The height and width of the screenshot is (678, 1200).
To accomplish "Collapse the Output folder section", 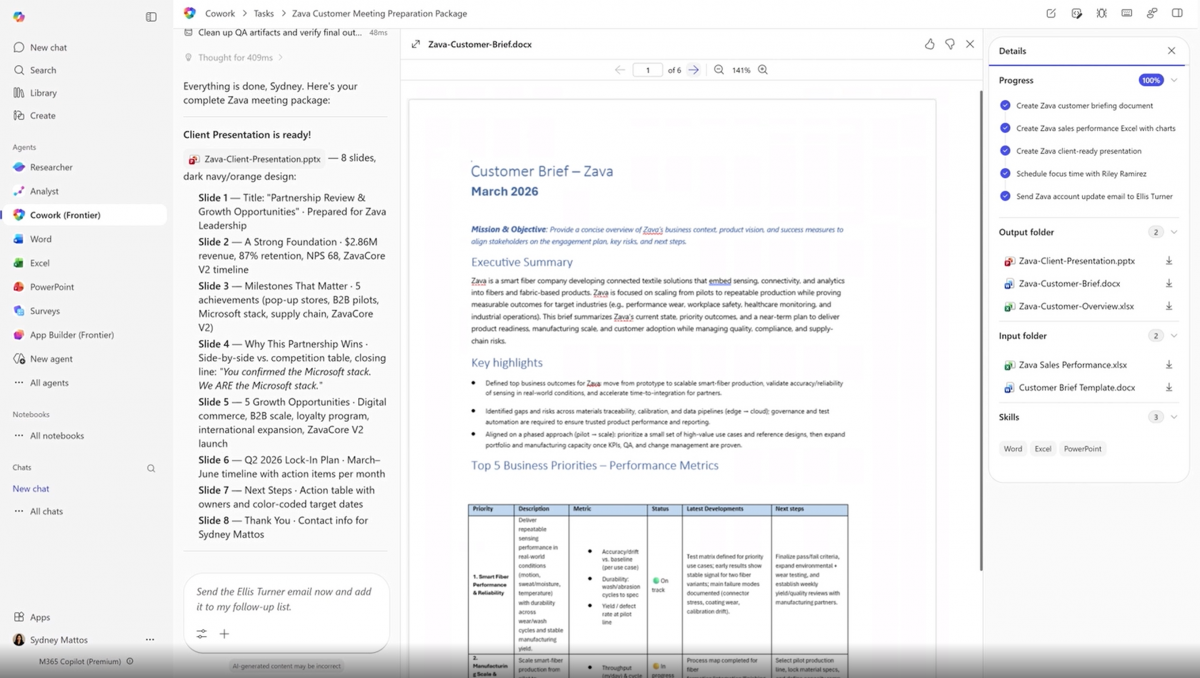I will point(1173,232).
